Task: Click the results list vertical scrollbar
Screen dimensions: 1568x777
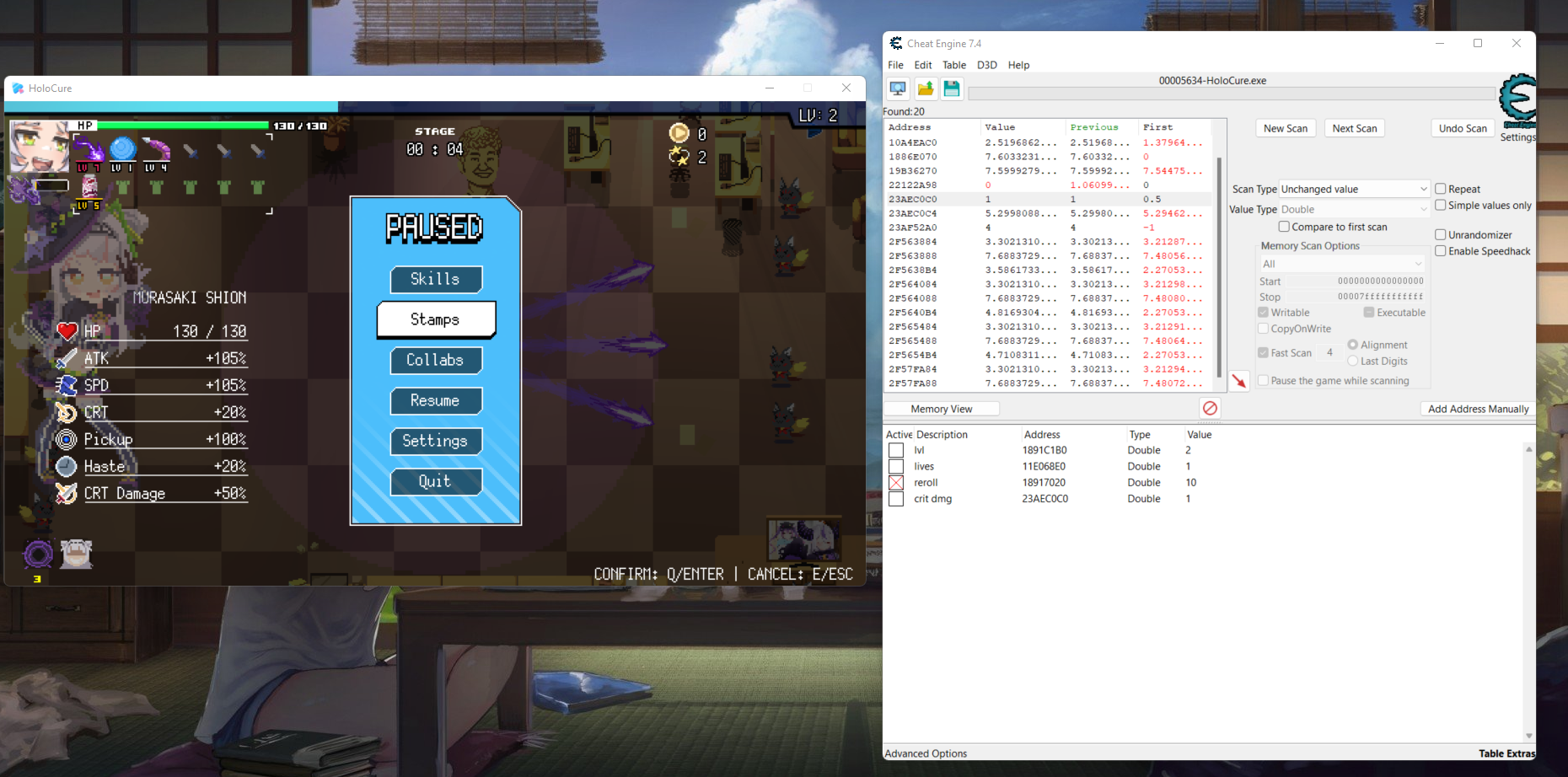Action: (x=1218, y=268)
